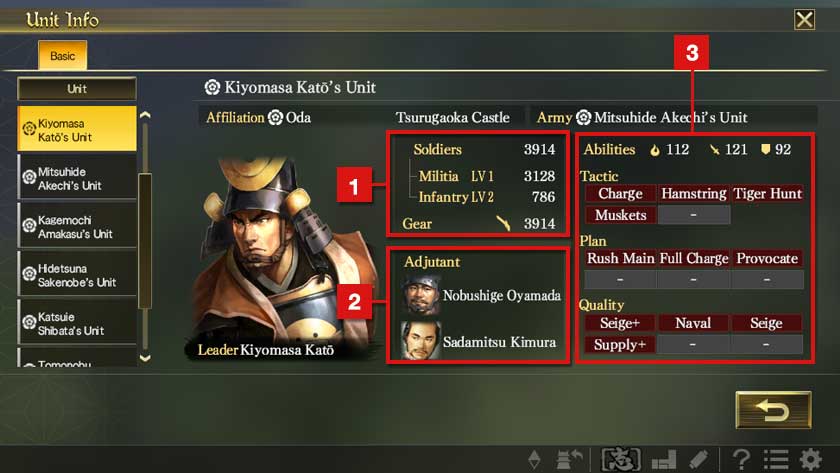This screenshot has width=840, height=473.
Task: Select Katsuie Shibata's Unit in list
Action: pos(77,324)
